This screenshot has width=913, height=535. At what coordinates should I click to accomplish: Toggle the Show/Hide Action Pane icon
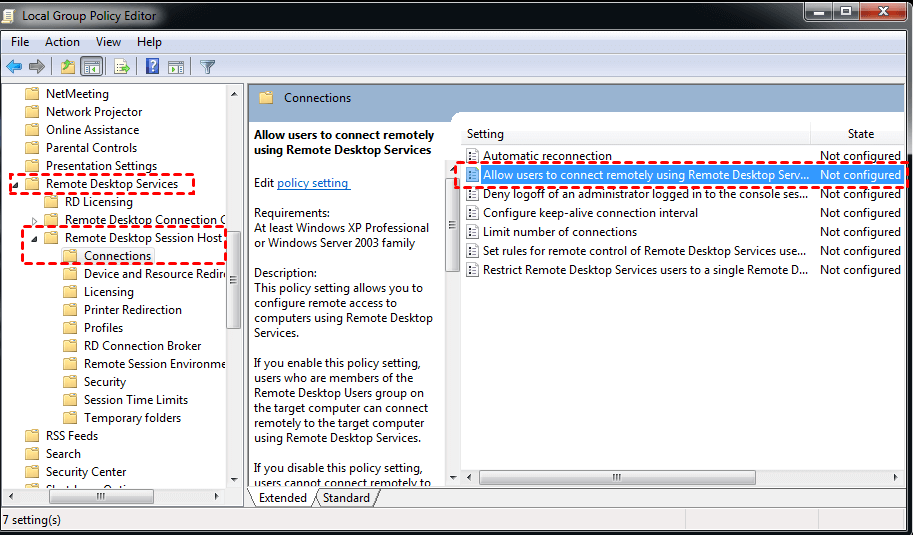pyautogui.click(x=176, y=67)
